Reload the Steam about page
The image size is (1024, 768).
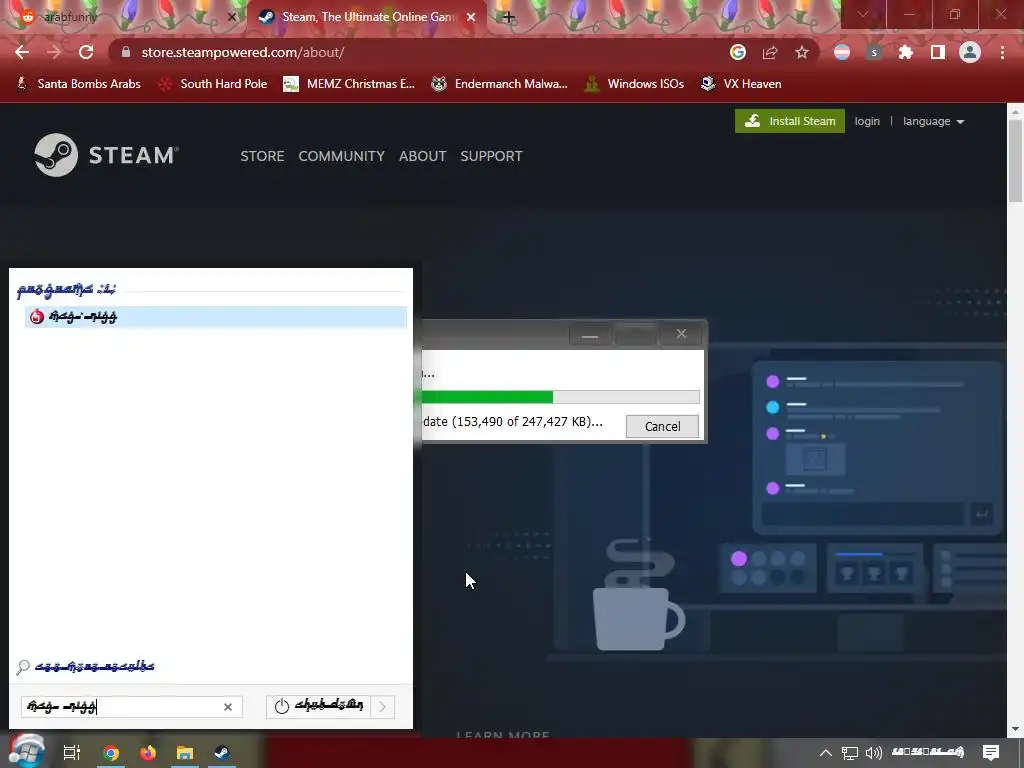click(86, 52)
